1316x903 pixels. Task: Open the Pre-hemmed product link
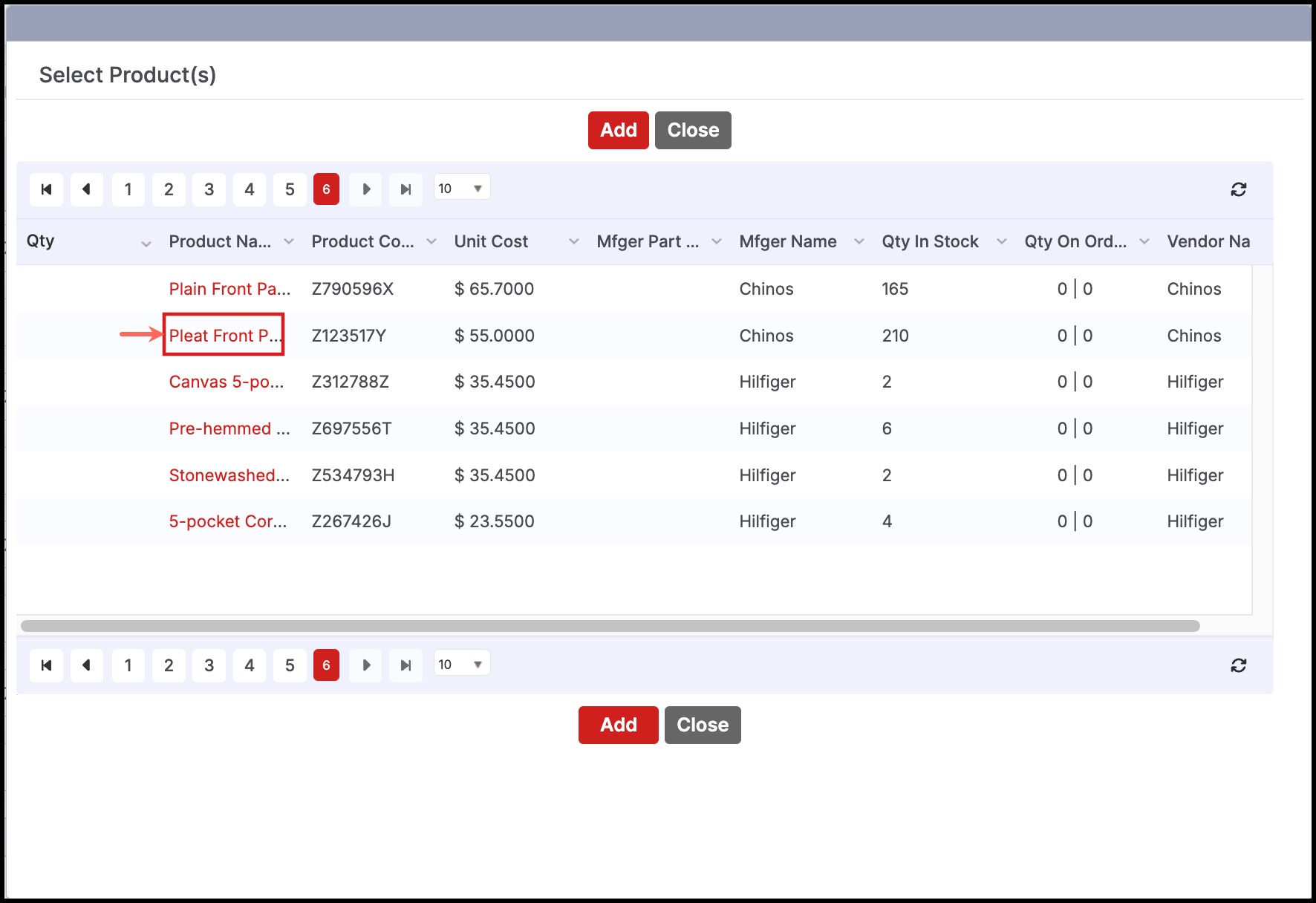[x=229, y=428]
